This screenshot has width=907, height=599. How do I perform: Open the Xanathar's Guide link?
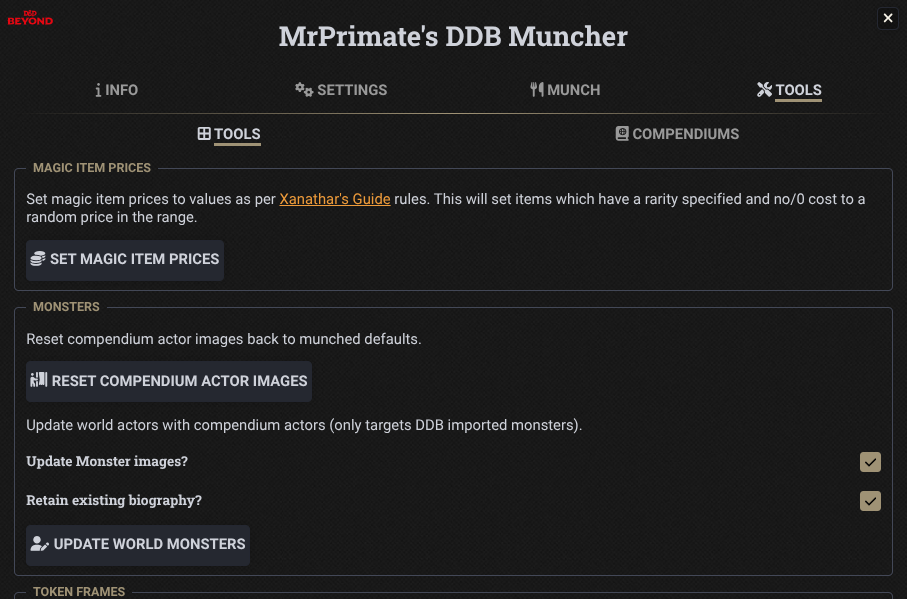335,199
